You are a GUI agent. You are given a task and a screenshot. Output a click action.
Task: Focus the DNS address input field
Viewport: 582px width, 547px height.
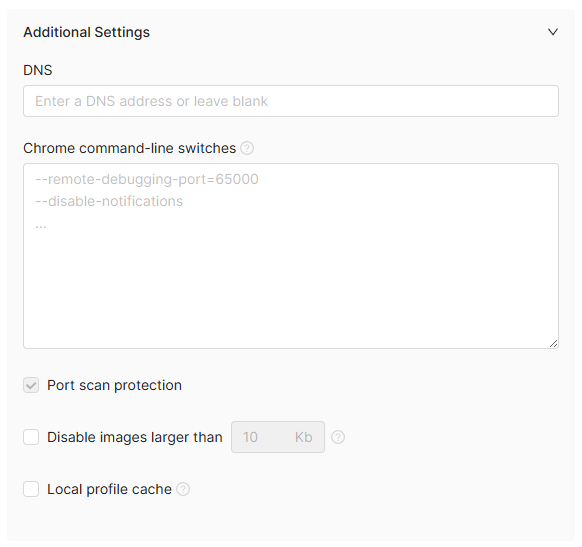pos(291,101)
